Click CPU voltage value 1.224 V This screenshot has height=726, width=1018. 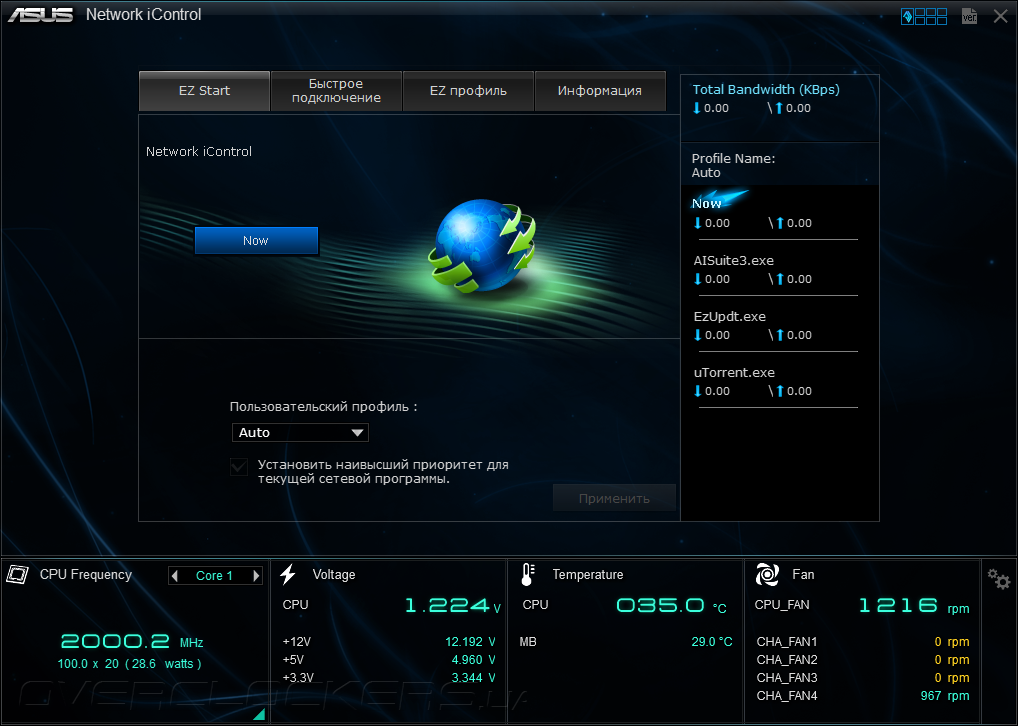[x=453, y=605]
